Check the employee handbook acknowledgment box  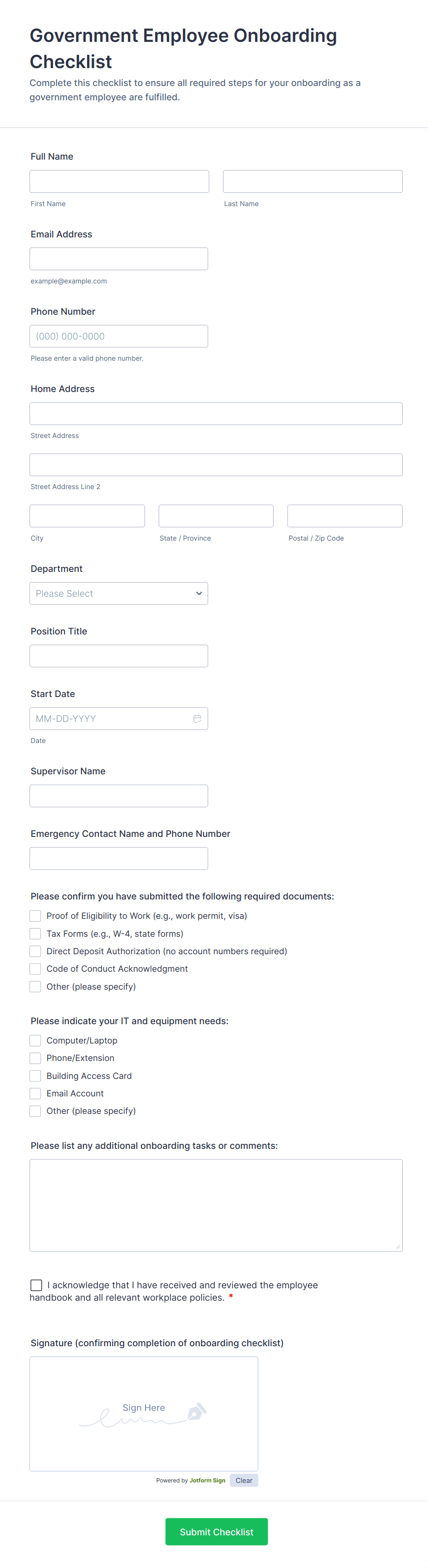[36, 1285]
